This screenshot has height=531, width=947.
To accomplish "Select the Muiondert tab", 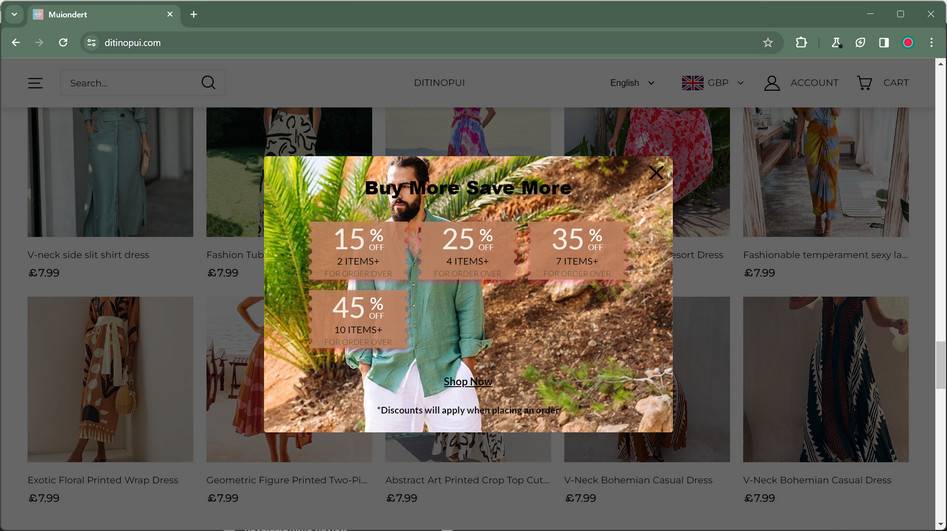I will pos(103,14).
